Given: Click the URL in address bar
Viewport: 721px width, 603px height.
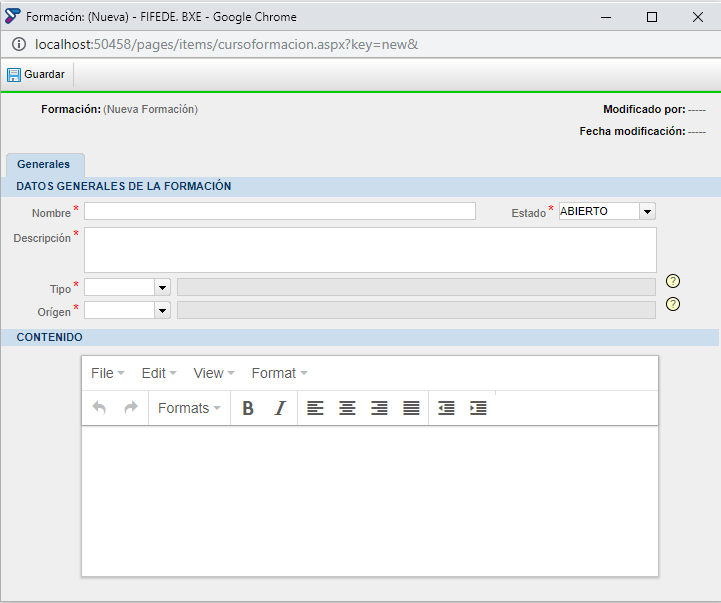Looking at the screenshot, I should coord(226,44).
